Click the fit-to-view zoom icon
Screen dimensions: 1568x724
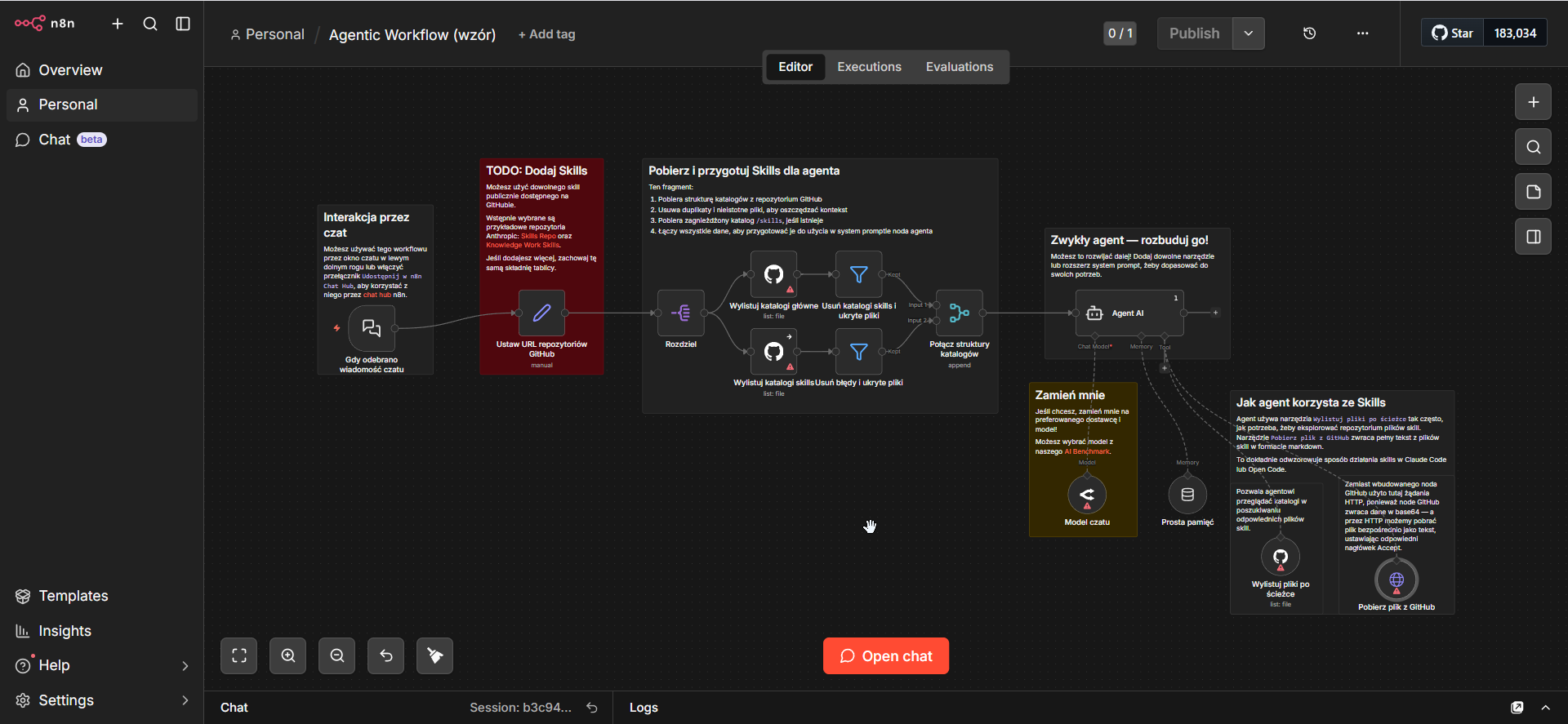(x=239, y=655)
